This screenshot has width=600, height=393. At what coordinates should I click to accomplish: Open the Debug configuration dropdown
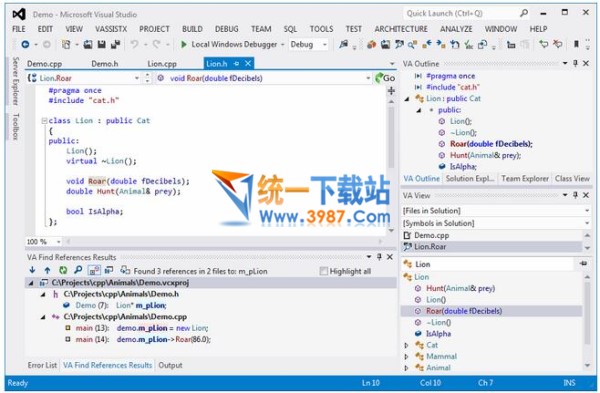309,44
